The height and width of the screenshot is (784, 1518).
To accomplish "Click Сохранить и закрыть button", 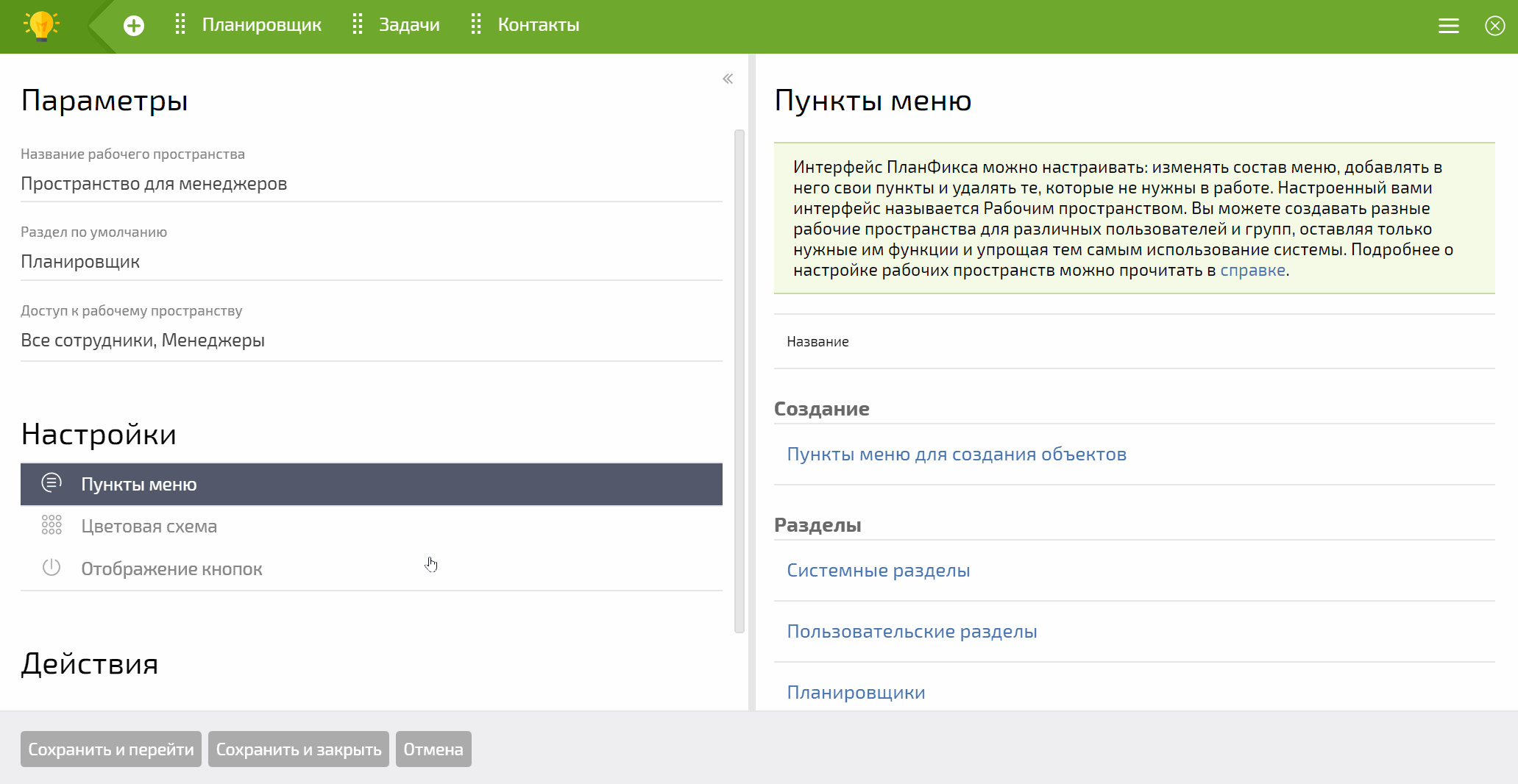I will click(x=299, y=749).
